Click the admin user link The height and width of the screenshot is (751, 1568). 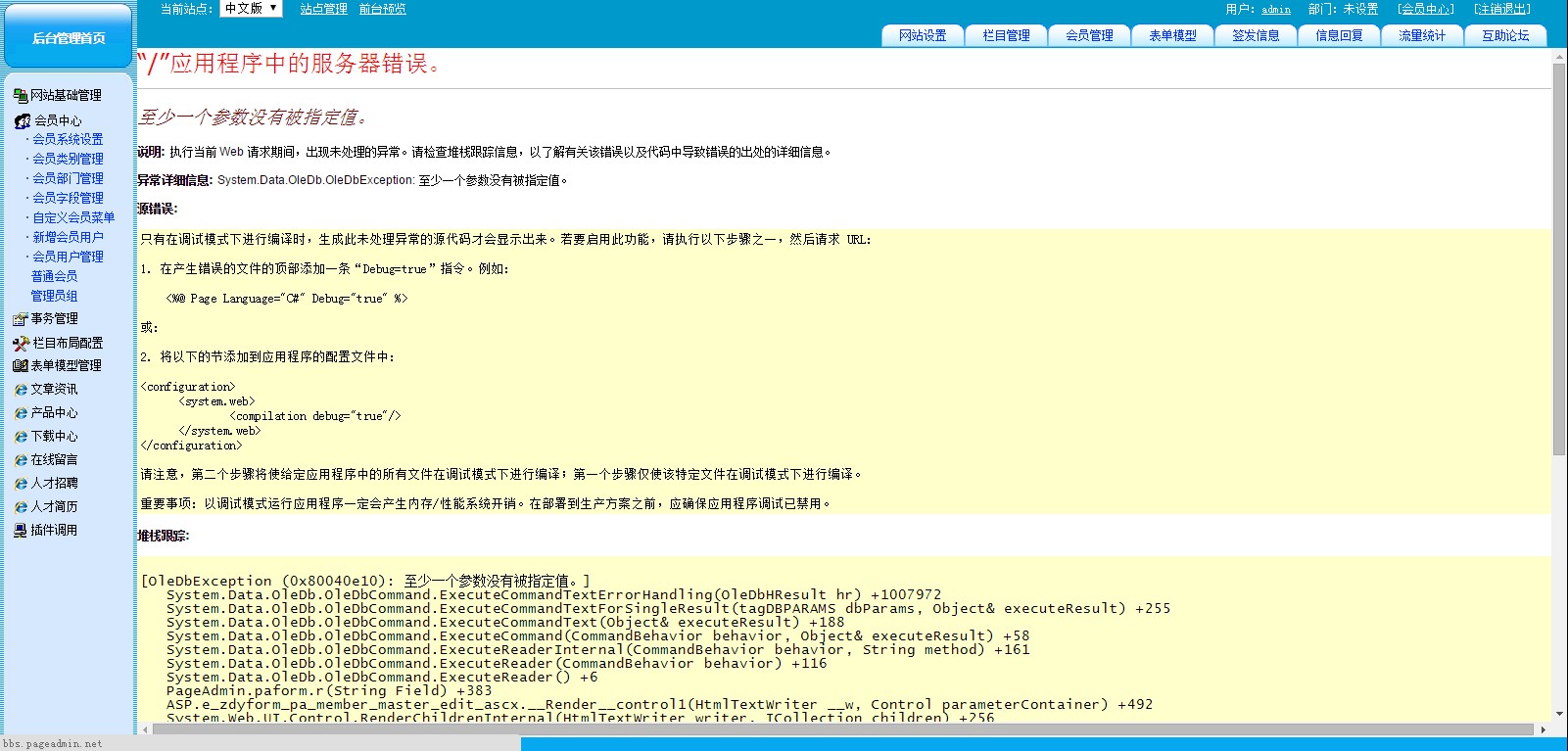click(1275, 9)
